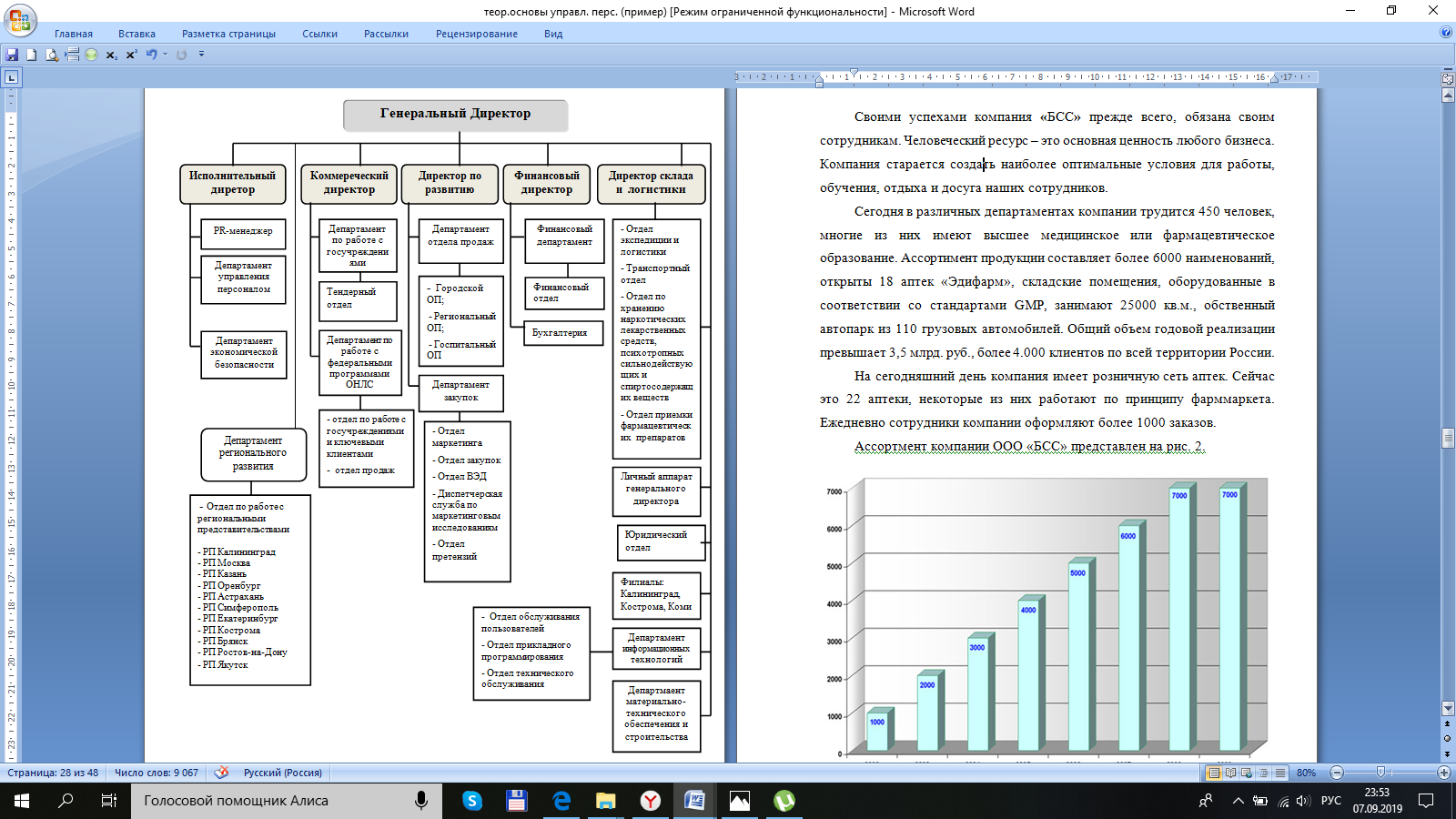Click the green circle toolbar icon
Viewport: 1456px width, 819px height.
point(91,55)
